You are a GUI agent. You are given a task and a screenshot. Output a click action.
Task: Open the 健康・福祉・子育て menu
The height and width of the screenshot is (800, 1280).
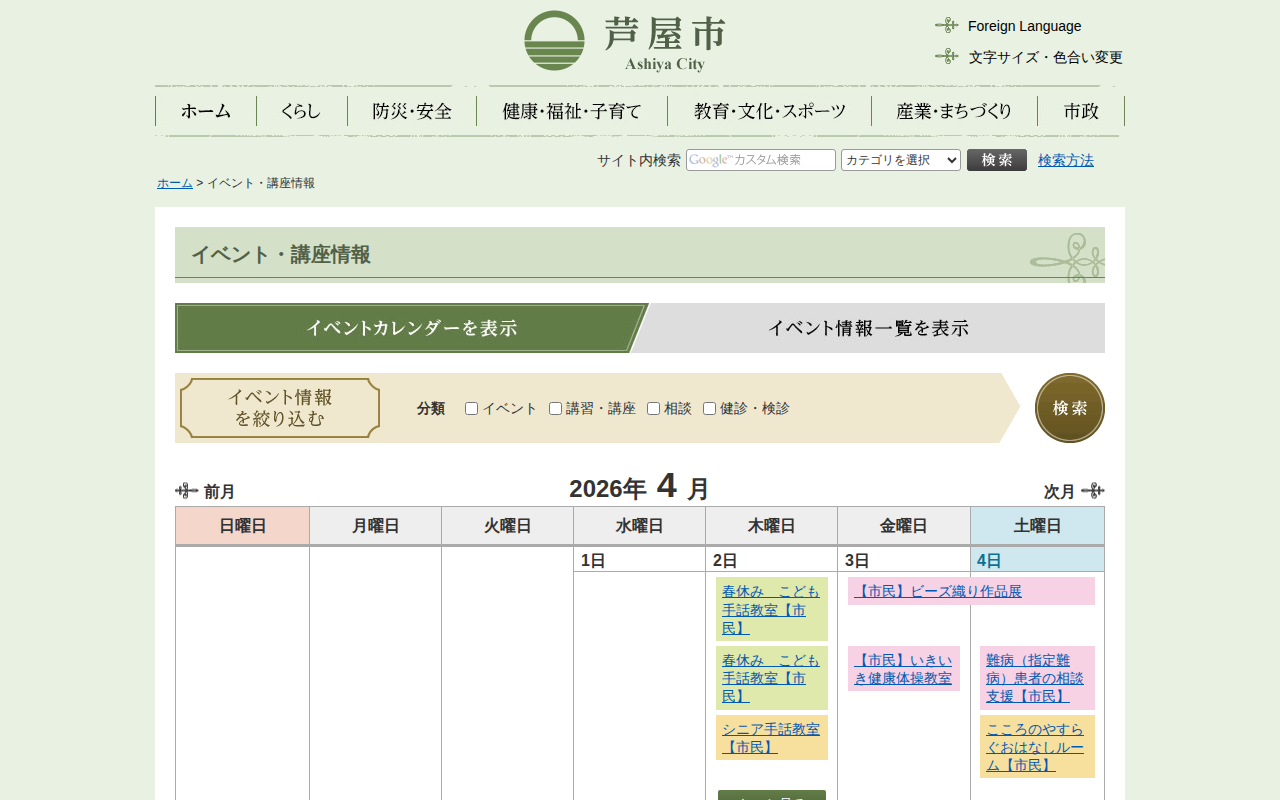point(572,111)
